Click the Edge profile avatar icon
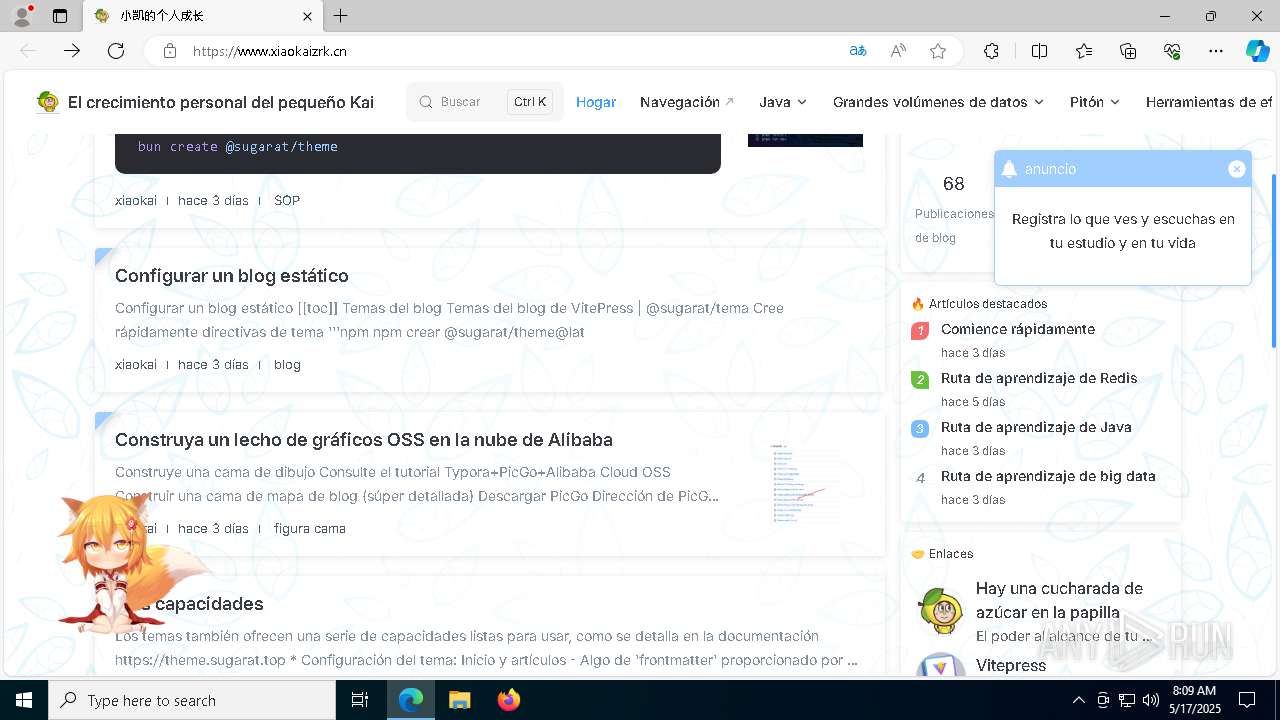 tap(21, 16)
